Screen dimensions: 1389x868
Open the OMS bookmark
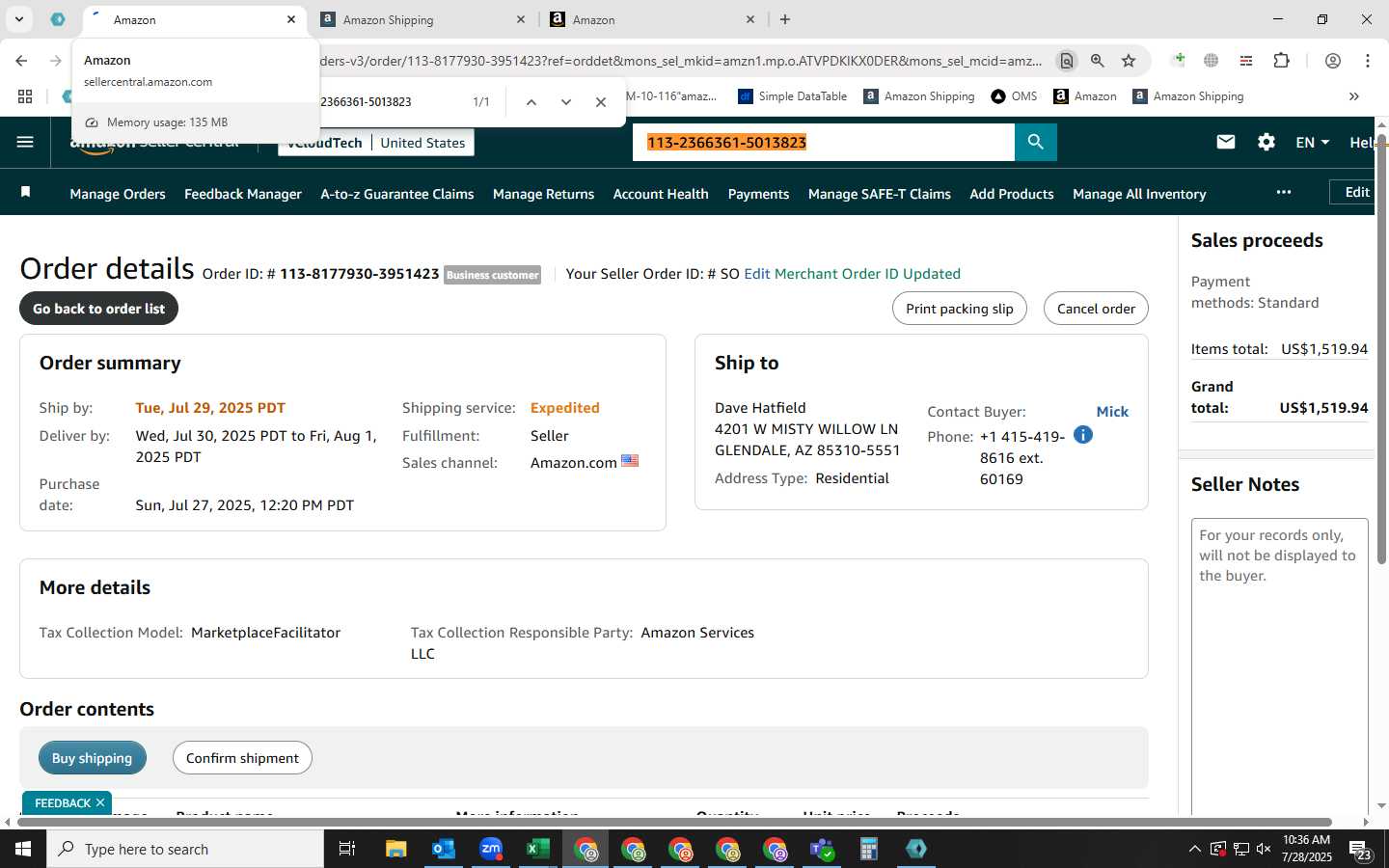[x=1015, y=96]
